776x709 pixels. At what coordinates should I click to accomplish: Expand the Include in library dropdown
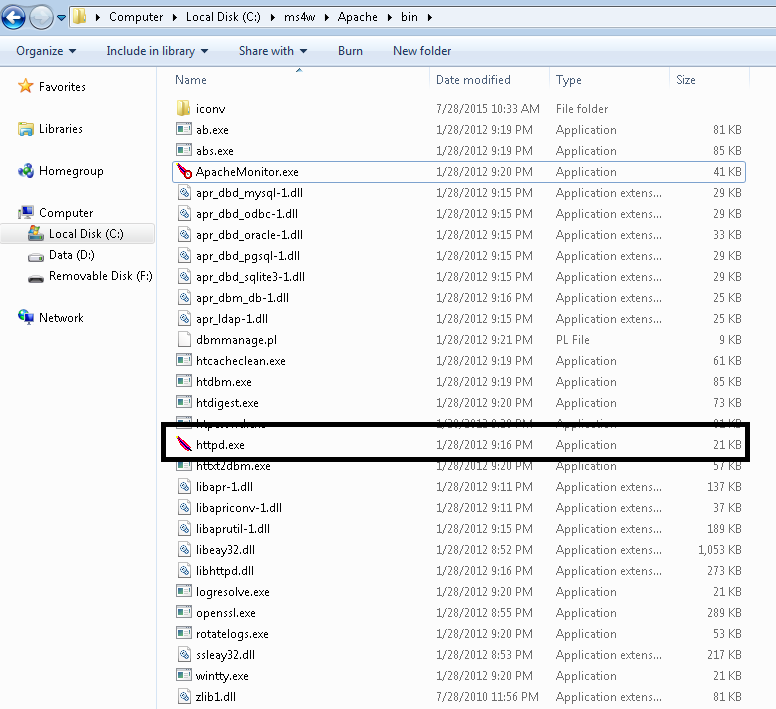point(157,51)
